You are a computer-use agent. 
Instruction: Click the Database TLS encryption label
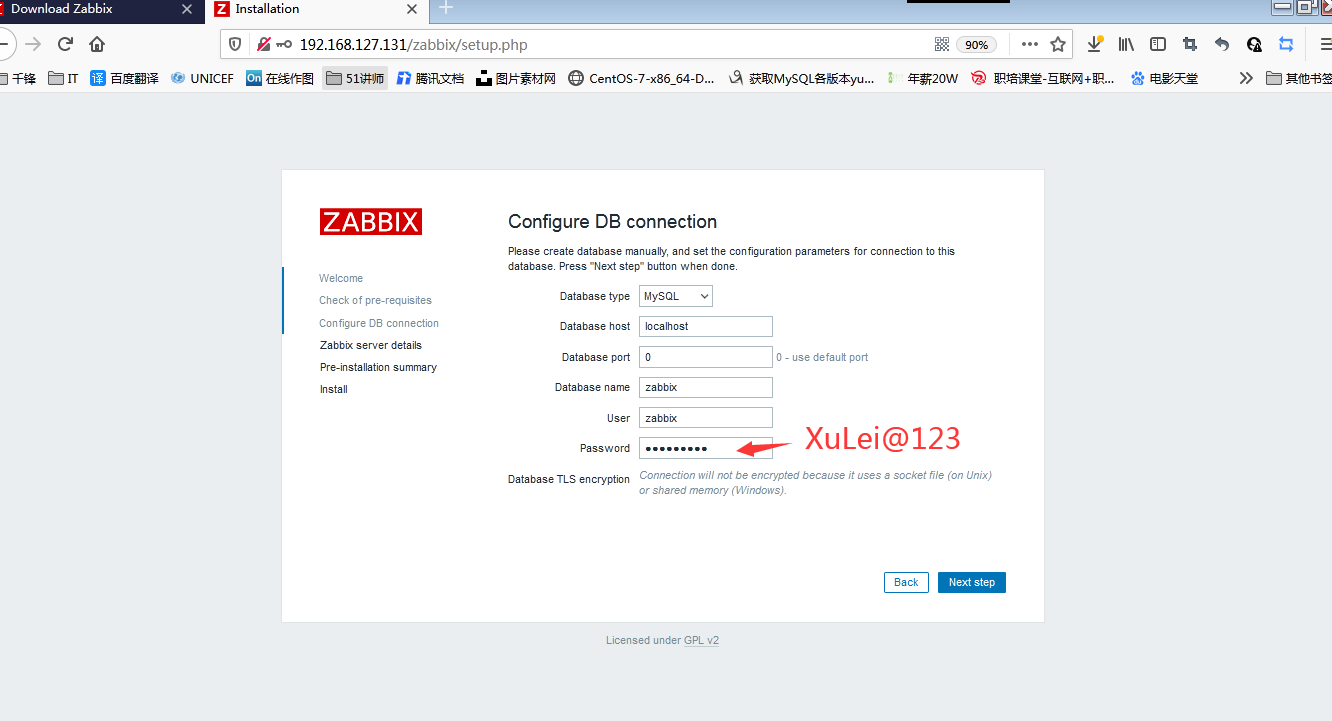[569, 479]
